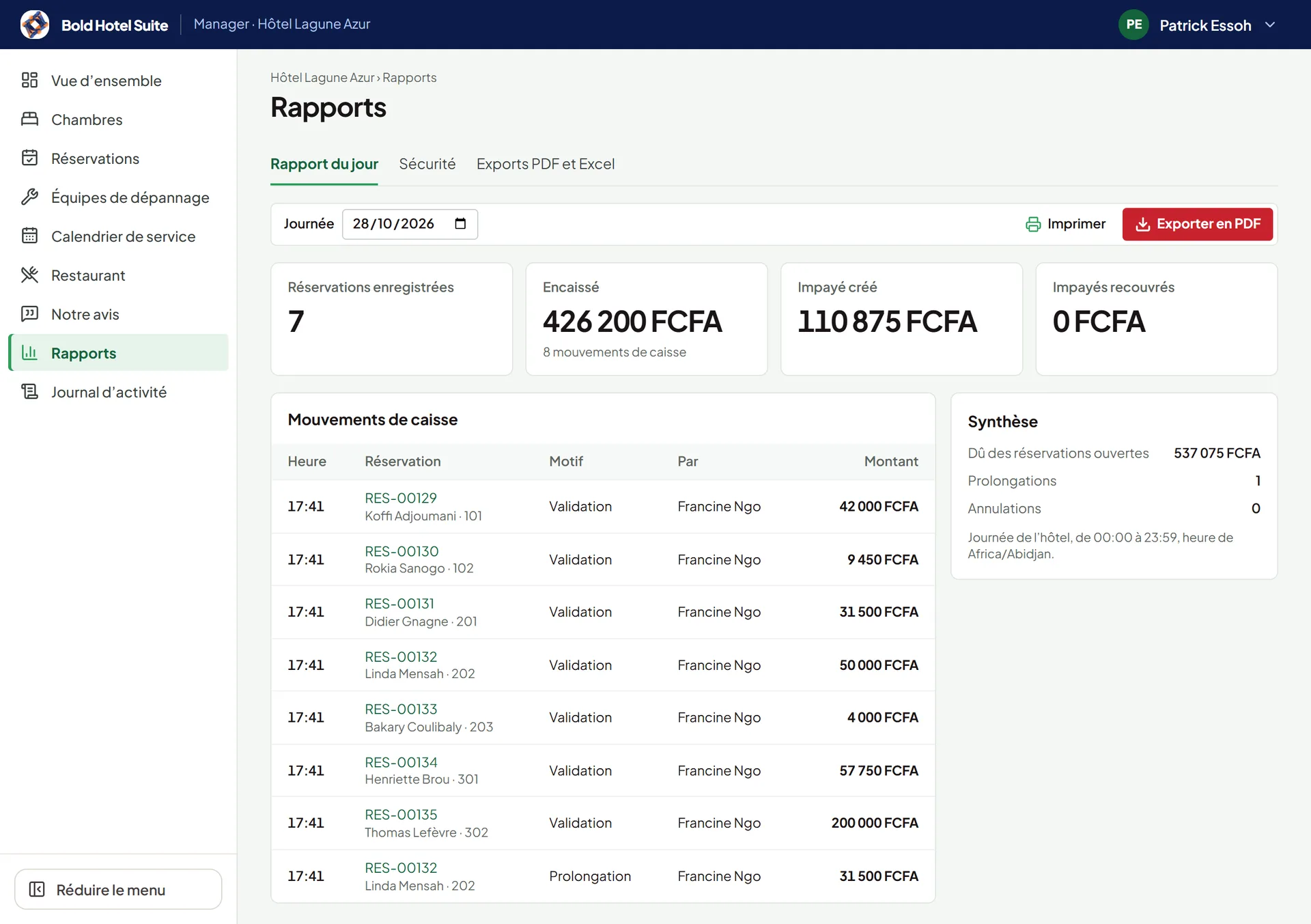Click the Impayé créé 110 875 FCFA value

pyautogui.click(x=887, y=322)
